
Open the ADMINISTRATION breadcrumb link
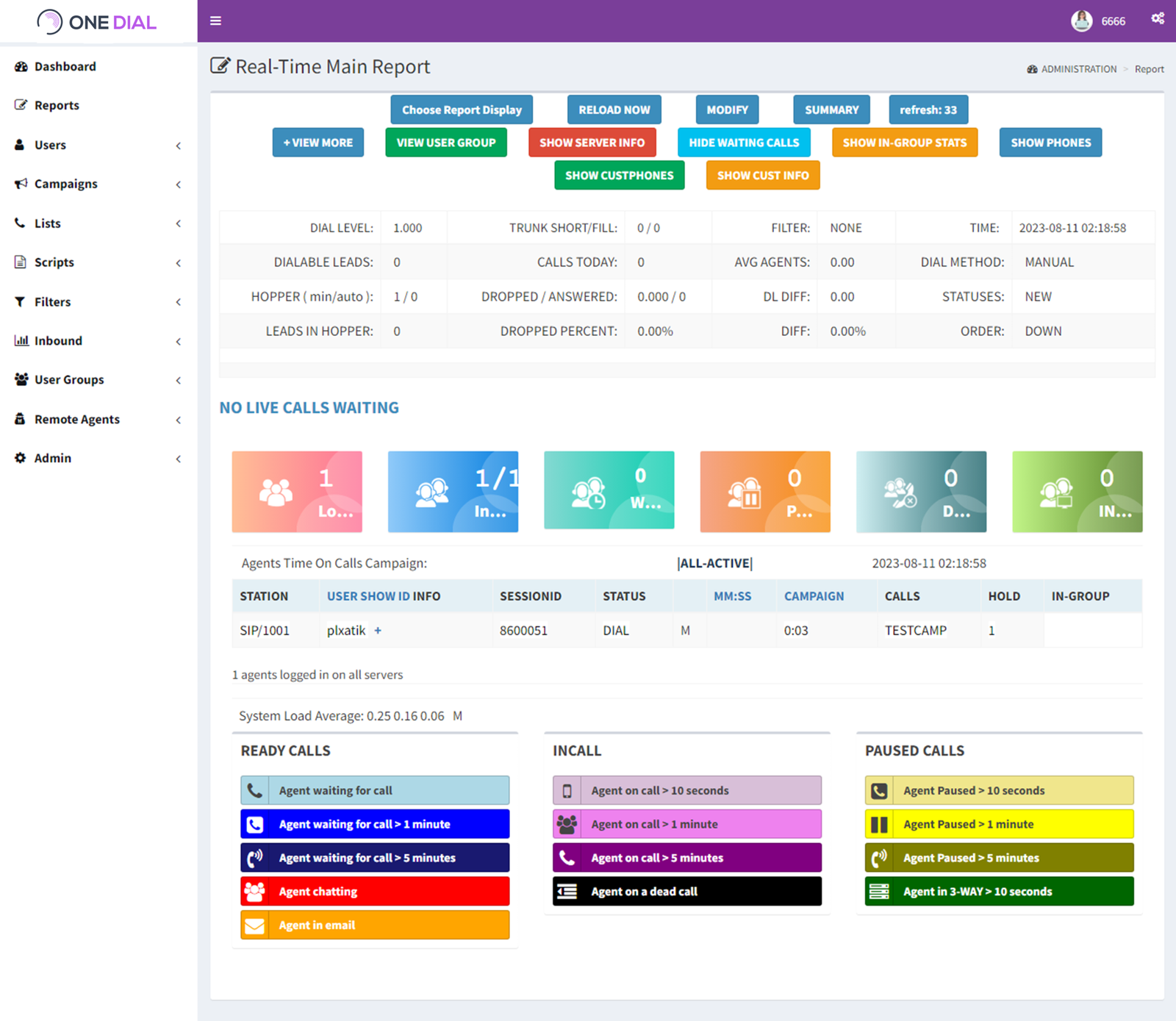(x=1078, y=68)
